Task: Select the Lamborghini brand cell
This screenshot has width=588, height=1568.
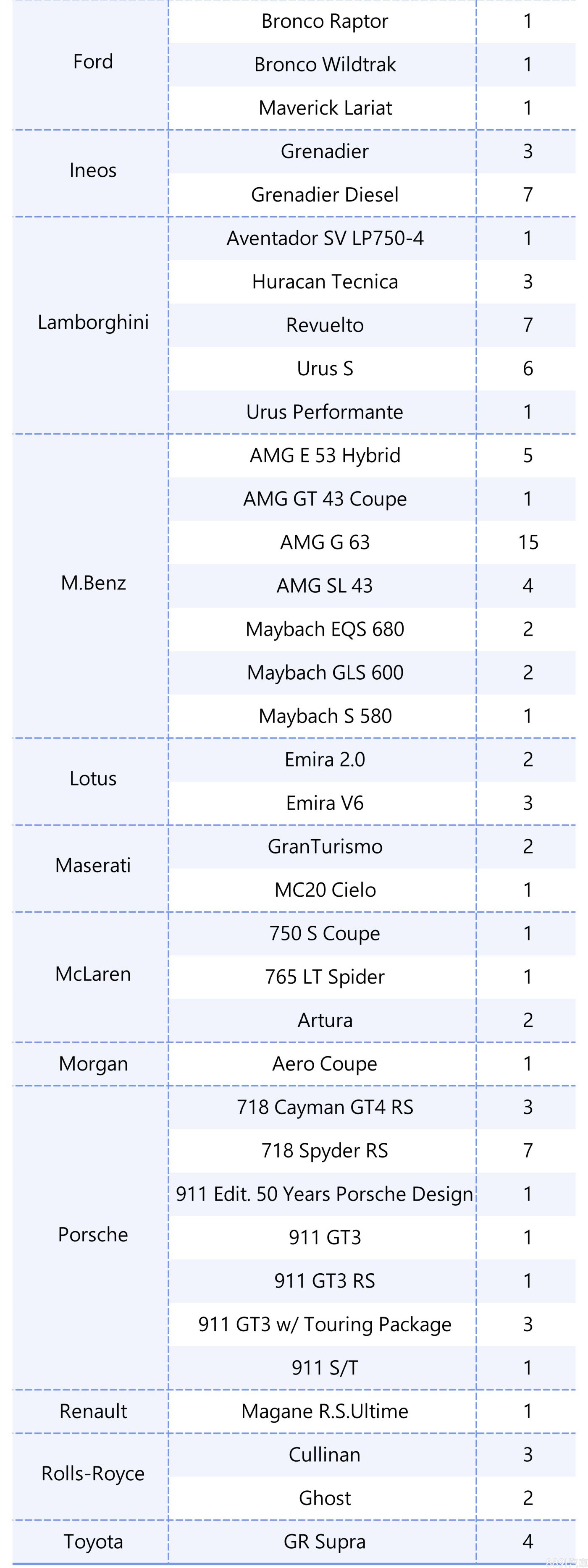Action: point(93,322)
